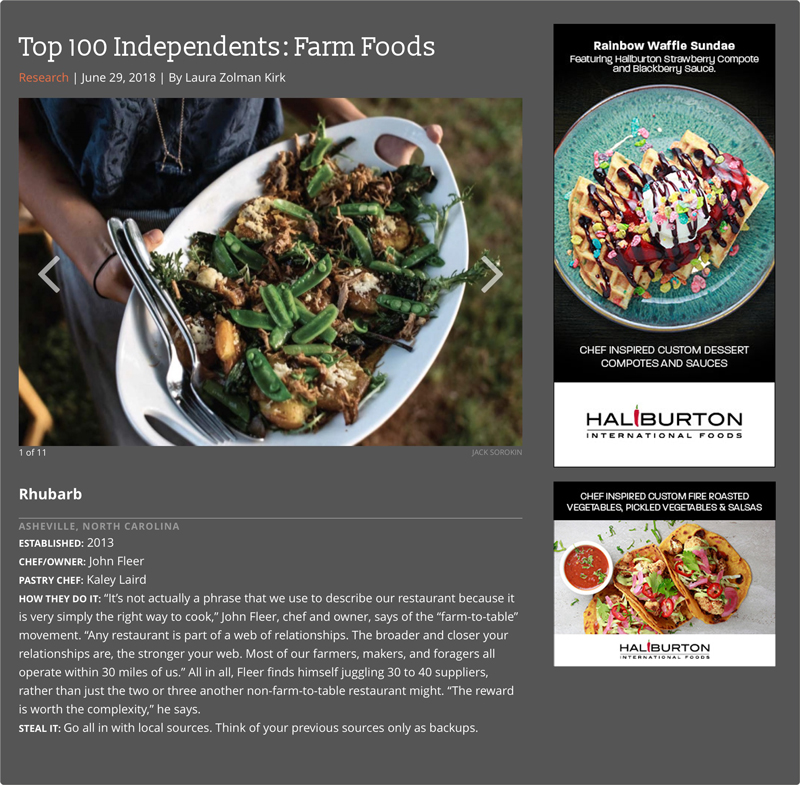800x785 pixels.
Task: Open the fire roasted vegetables taco ad
Action: coord(664,573)
